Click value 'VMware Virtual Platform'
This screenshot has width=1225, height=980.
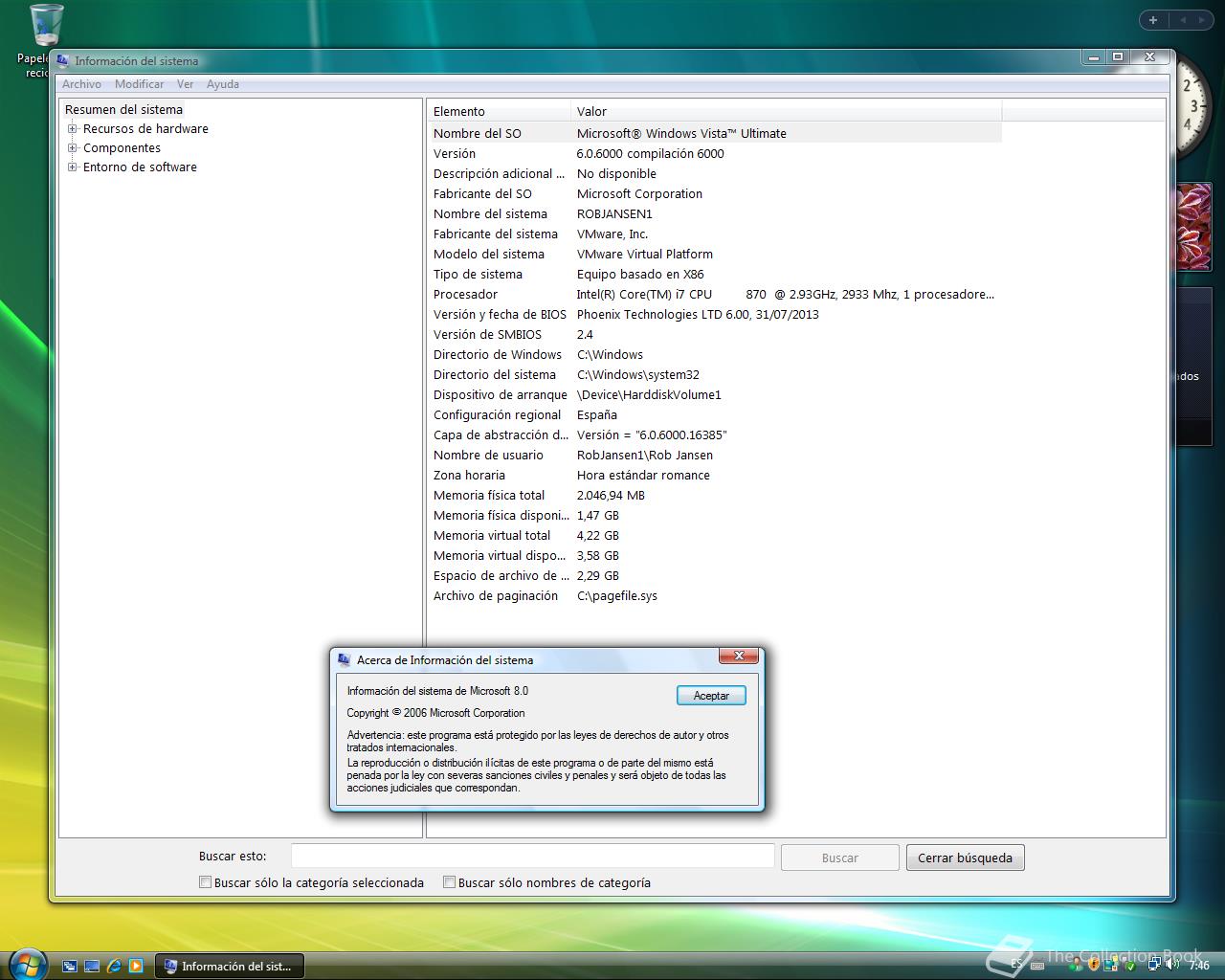644,254
